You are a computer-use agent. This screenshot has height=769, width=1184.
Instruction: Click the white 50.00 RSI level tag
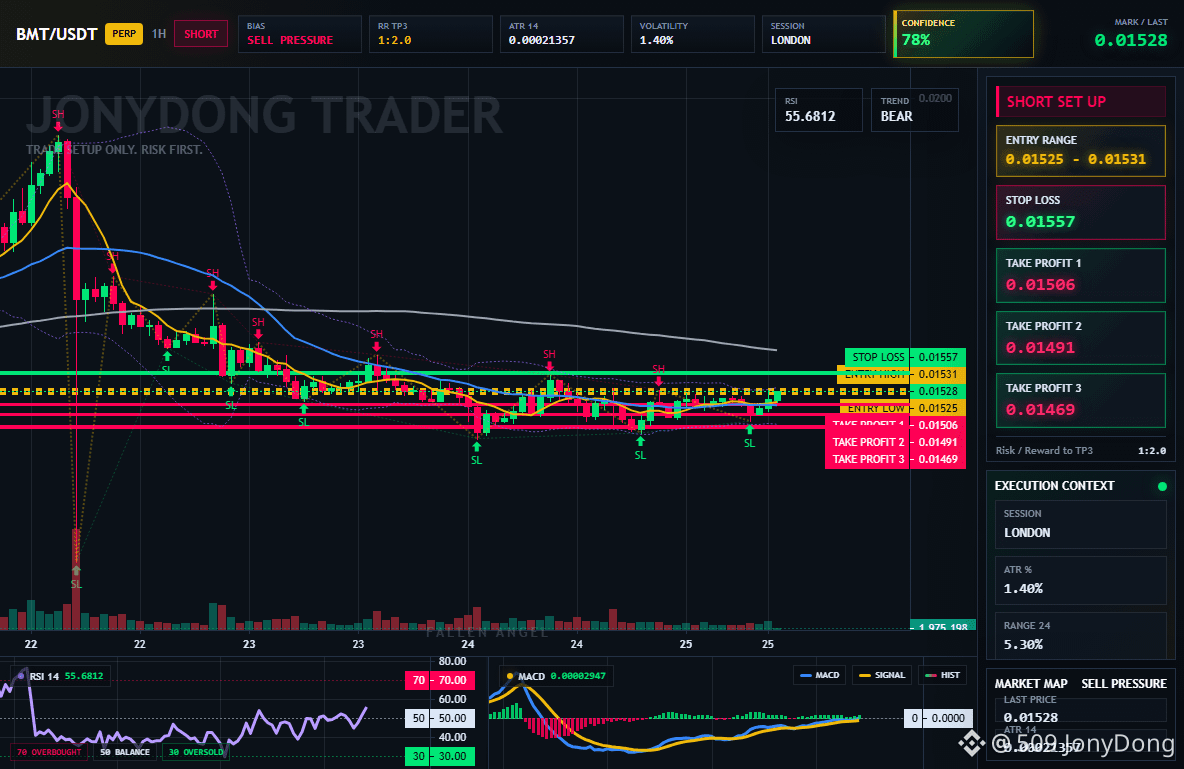(x=439, y=718)
